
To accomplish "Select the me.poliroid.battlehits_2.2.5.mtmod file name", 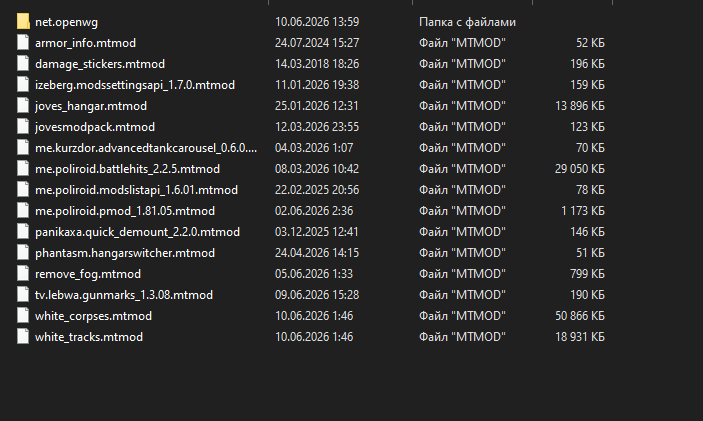I will [127, 169].
